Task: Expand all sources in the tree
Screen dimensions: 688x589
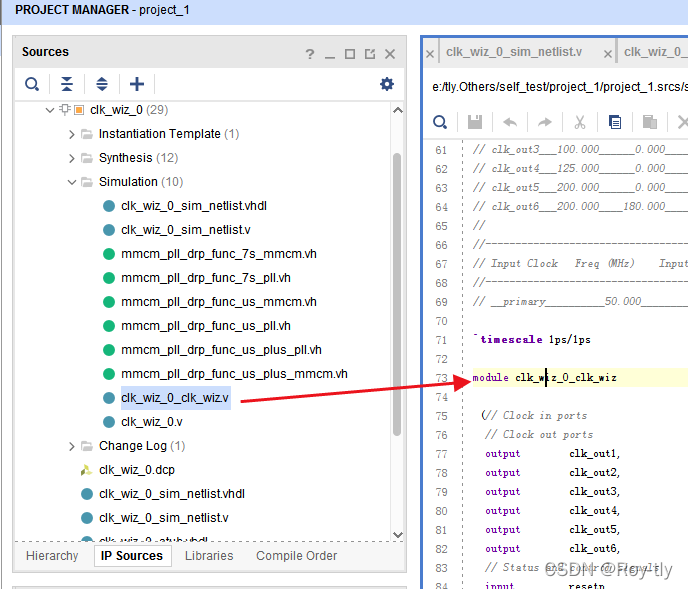Action: (x=102, y=84)
